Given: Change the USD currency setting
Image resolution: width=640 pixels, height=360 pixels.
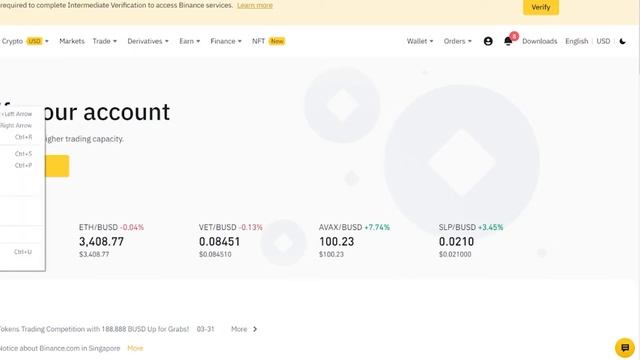Looking at the screenshot, I should [603, 41].
